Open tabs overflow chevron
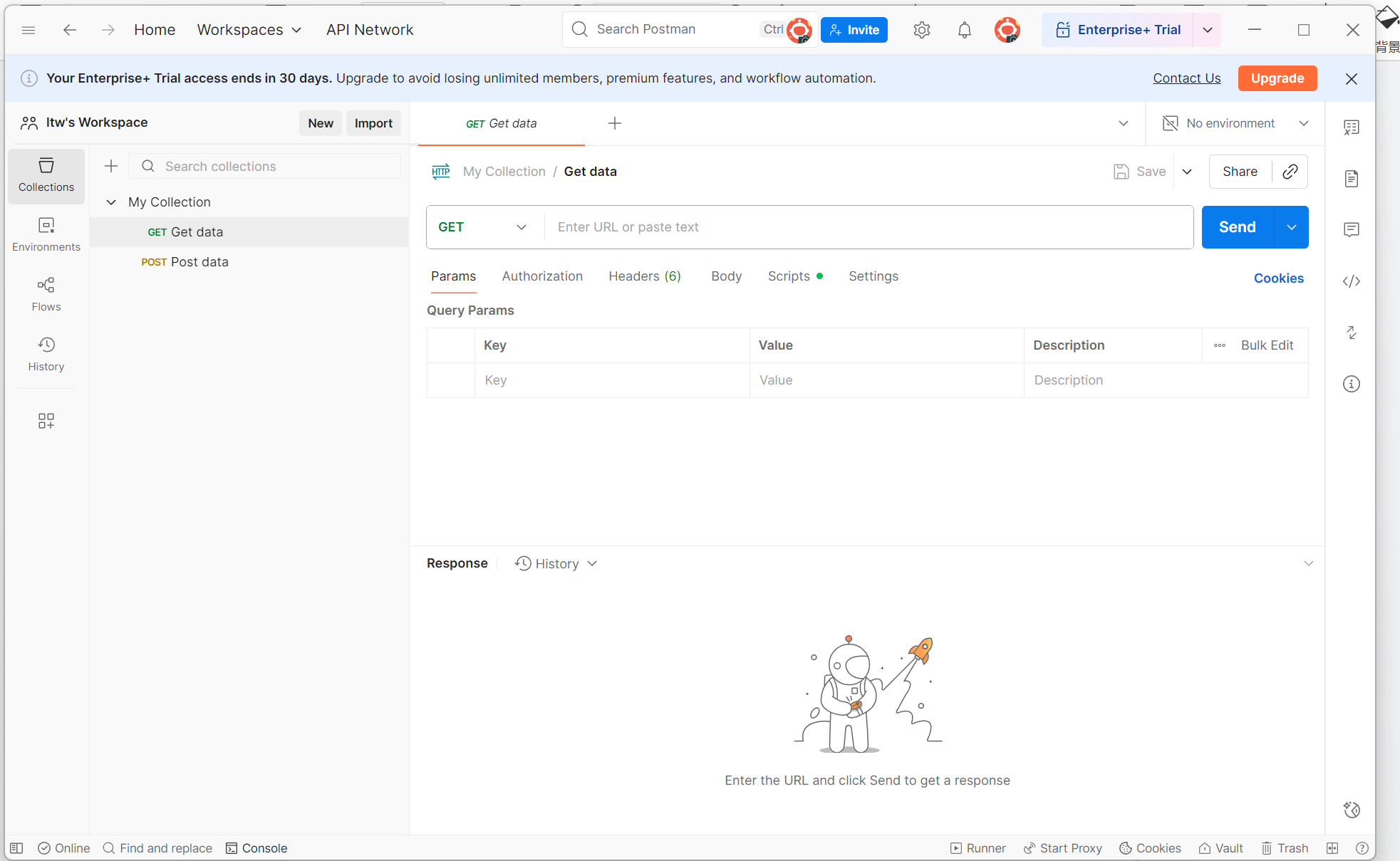Viewport: 1400px width, 861px height. (1124, 123)
